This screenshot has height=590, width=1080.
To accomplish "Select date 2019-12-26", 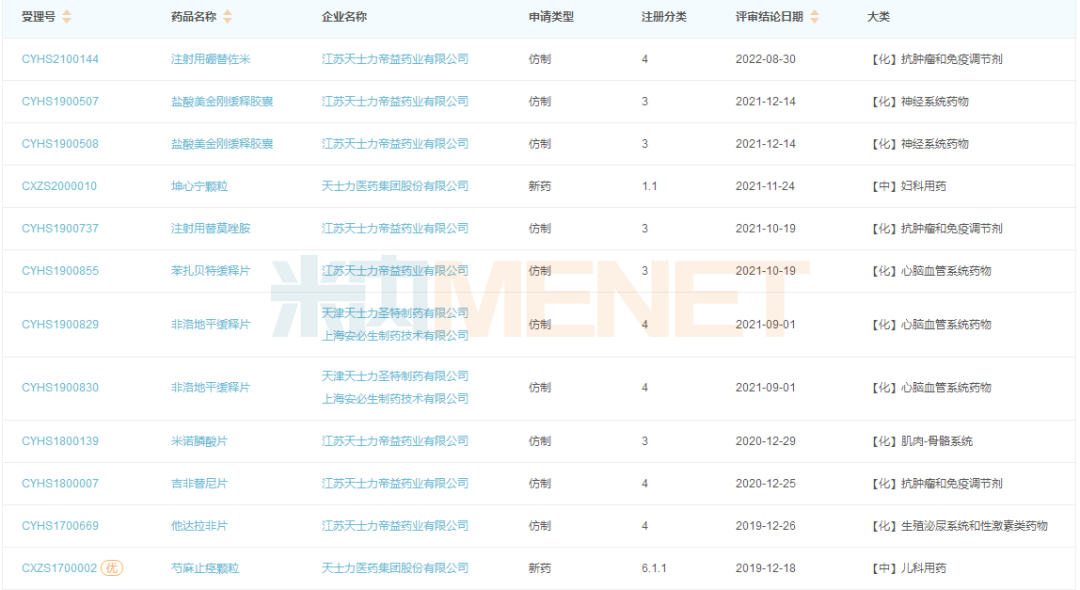I will click(x=765, y=526).
